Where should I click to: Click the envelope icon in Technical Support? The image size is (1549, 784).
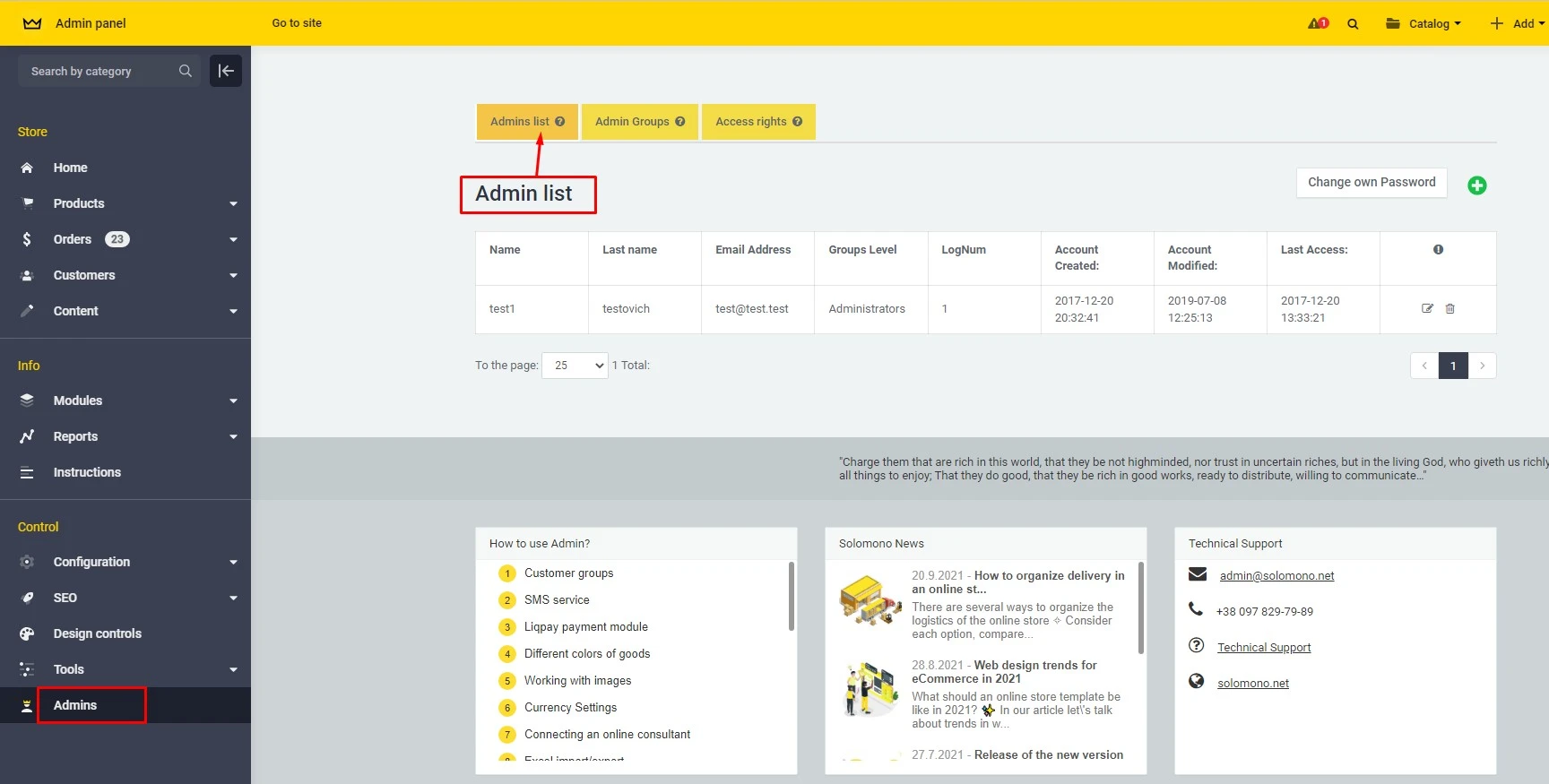tap(1198, 574)
